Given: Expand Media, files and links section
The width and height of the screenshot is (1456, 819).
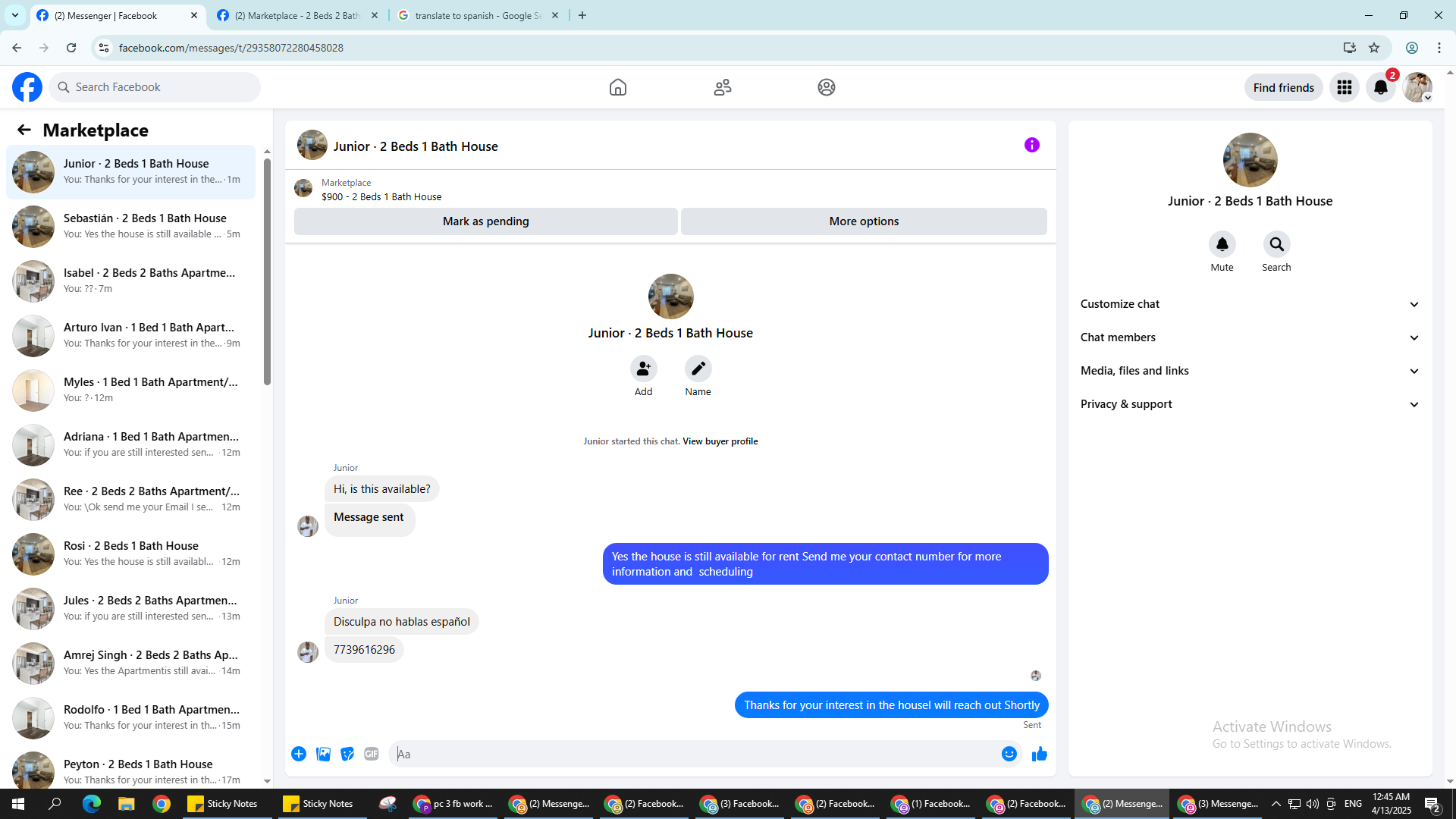Looking at the screenshot, I should [1250, 371].
